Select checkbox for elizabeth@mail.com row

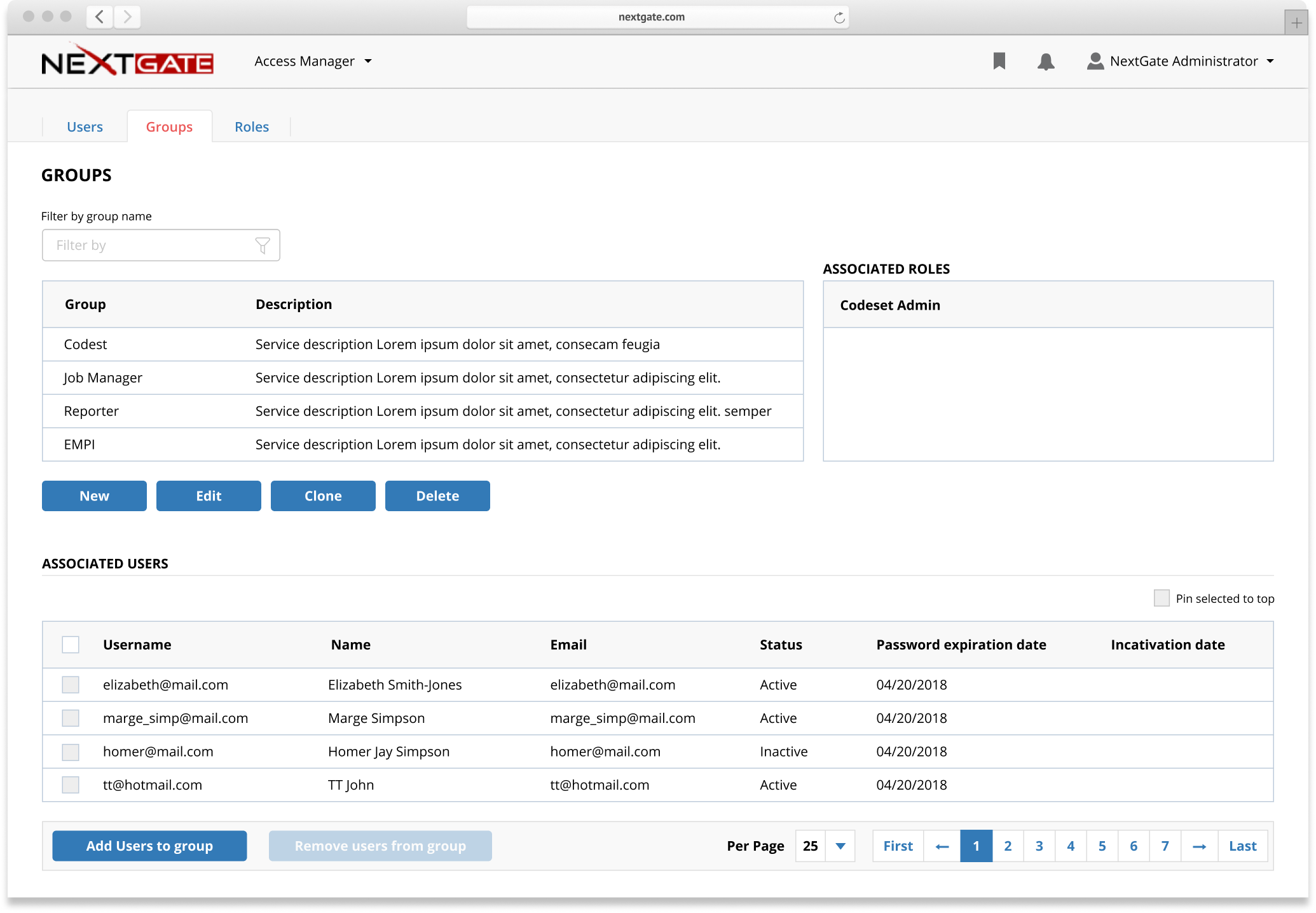[71, 685]
